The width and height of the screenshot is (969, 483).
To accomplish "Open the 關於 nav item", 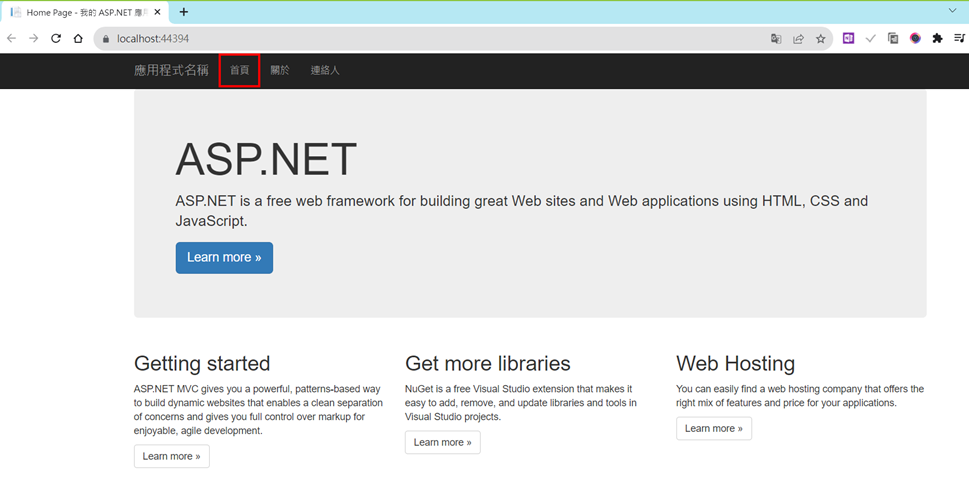I will (280, 70).
